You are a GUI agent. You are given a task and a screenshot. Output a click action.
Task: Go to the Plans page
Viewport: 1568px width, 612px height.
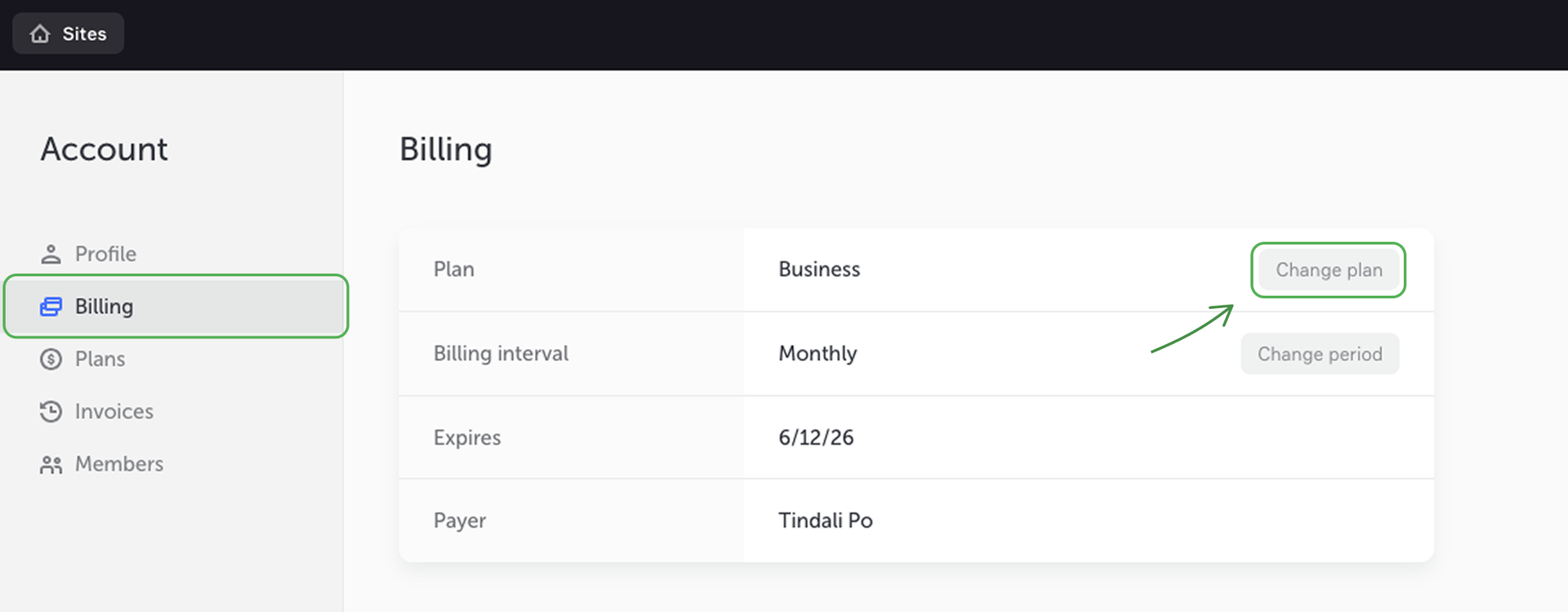pyautogui.click(x=100, y=359)
